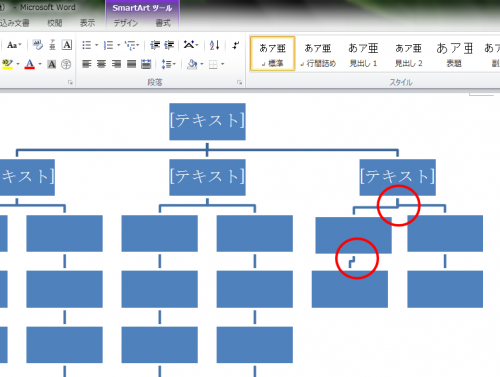Screen dimensions: 500x377
Task: Apply the 見出し 1 style
Action: tap(363, 54)
